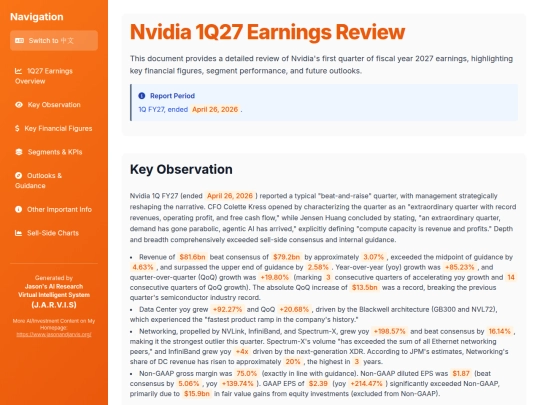Click the info icon beside Other Important Info

coord(19,209)
